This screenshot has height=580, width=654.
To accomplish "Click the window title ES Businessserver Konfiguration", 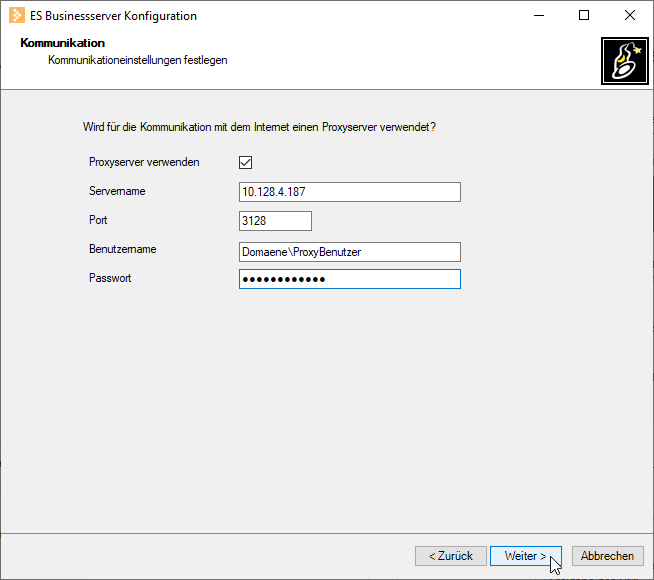I will (x=113, y=16).
